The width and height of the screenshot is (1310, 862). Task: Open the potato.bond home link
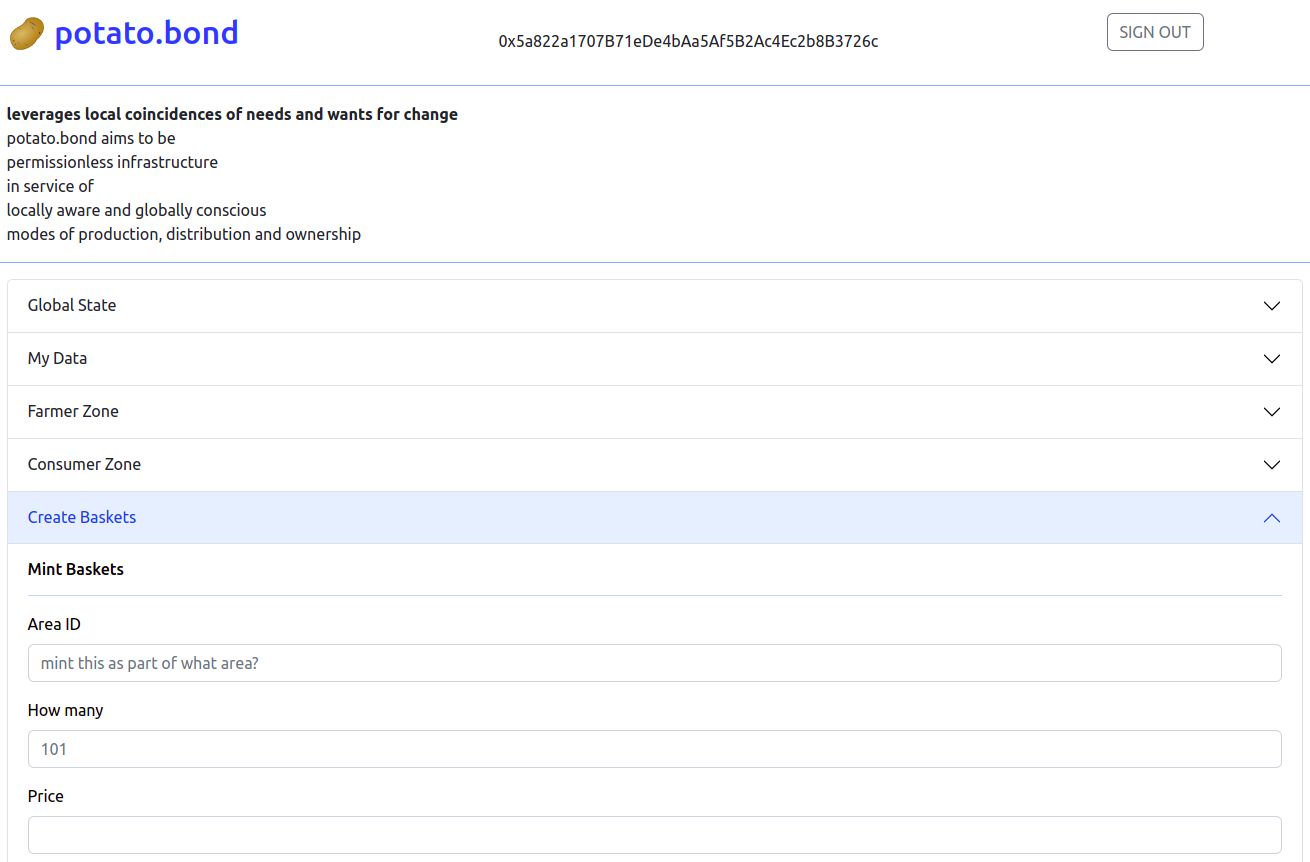click(146, 33)
